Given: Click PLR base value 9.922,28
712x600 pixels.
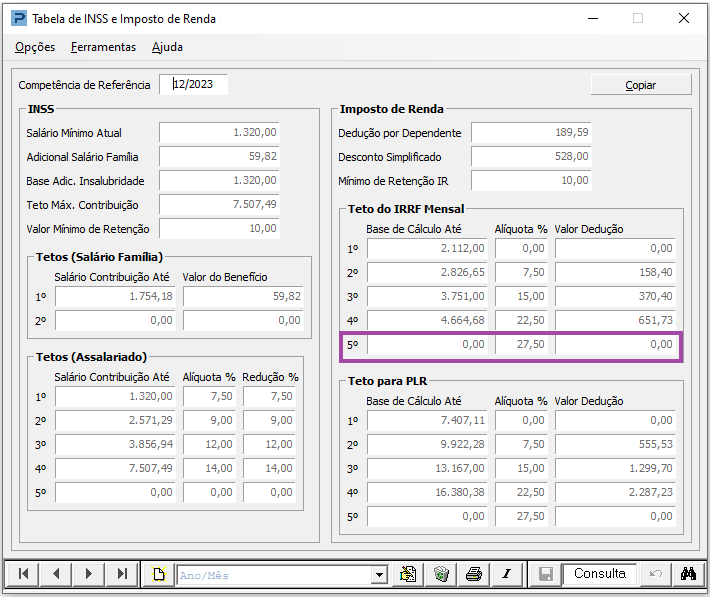Looking at the screenshot, I should (x=427, y=445).
